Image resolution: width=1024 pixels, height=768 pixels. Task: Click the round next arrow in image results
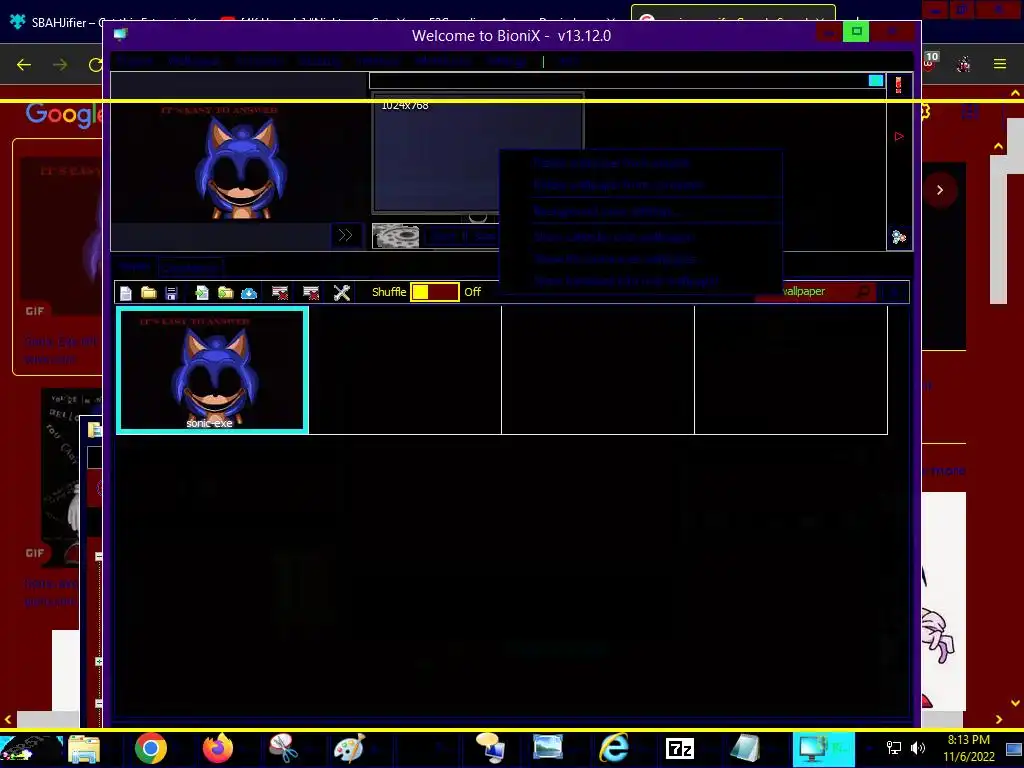point(940,190)
